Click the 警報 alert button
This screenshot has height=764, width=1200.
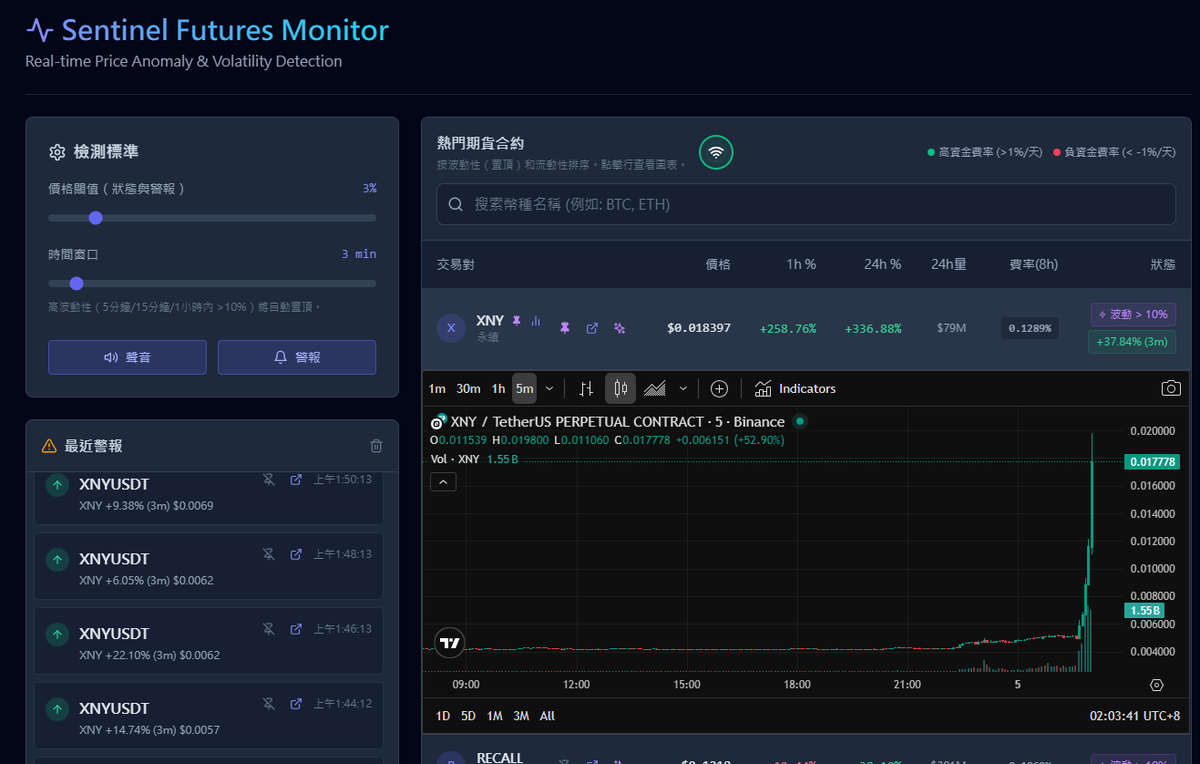(296, 357)
